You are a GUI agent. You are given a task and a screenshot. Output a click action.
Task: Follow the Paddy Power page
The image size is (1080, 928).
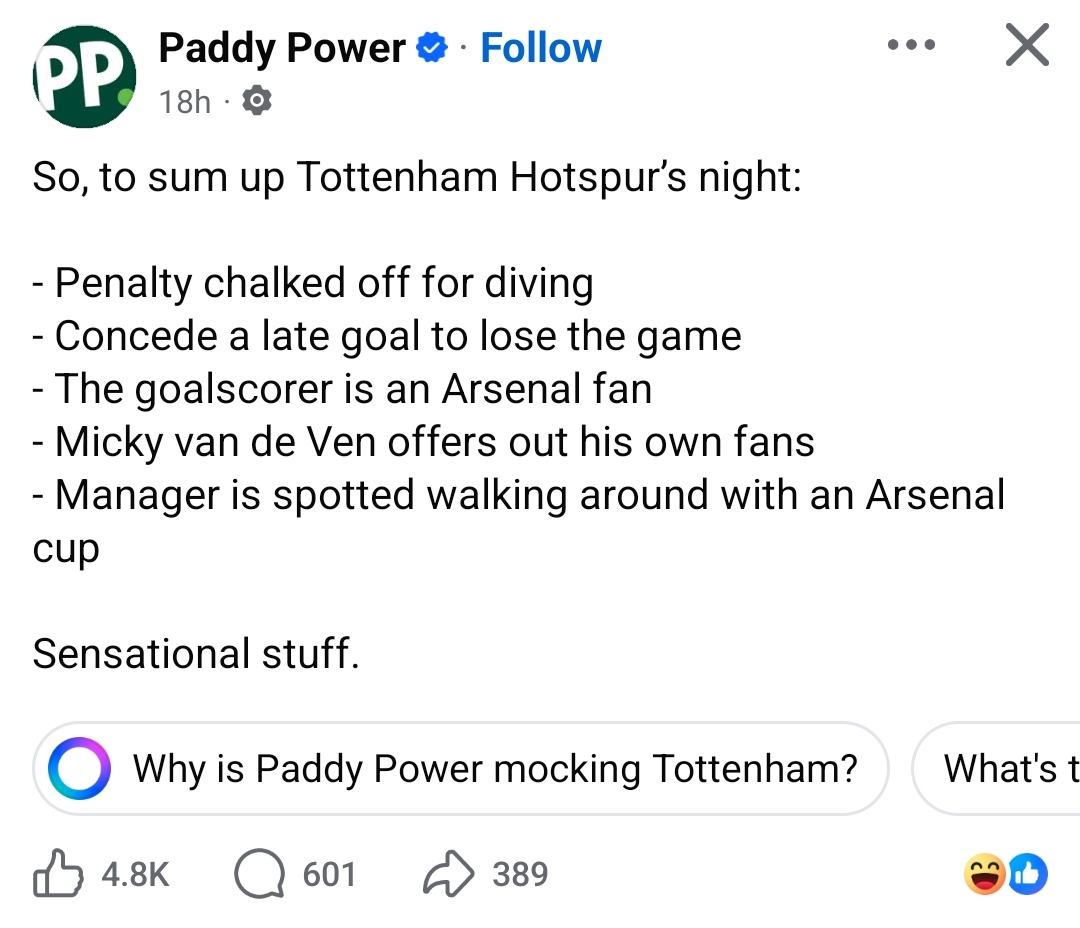point(541,48)
